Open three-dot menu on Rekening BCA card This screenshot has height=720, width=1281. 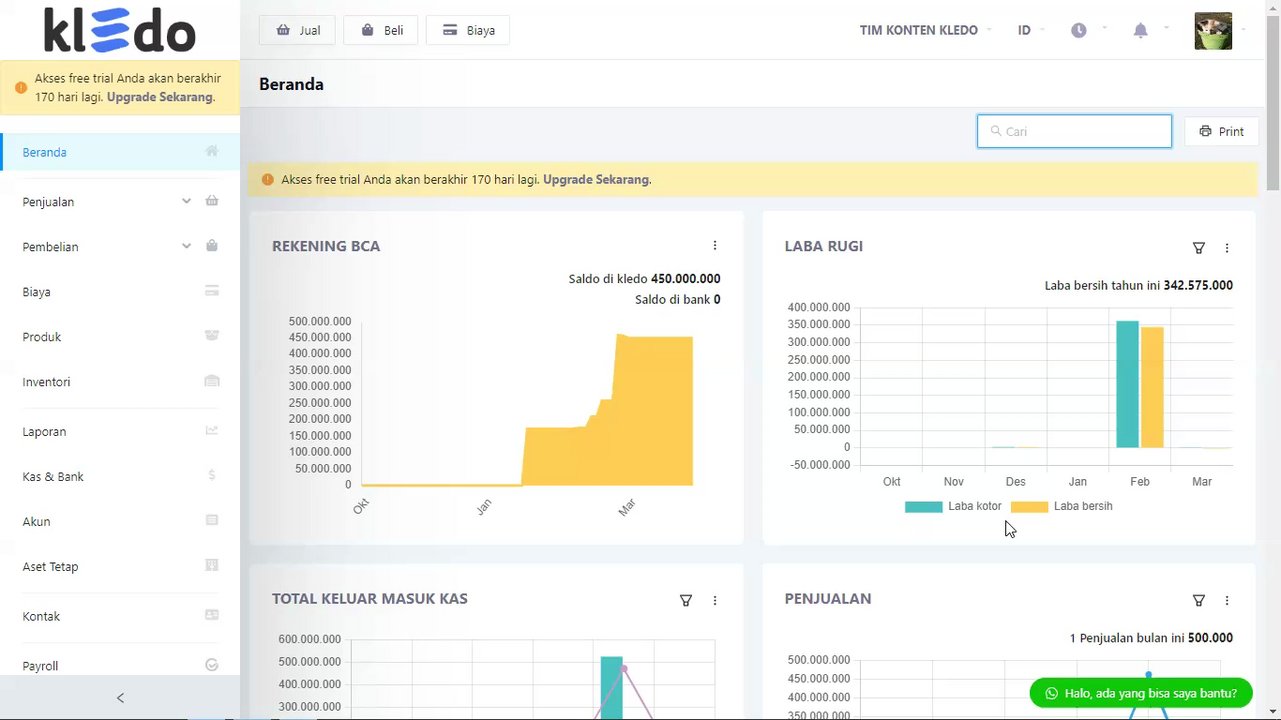tap(715, 246)
